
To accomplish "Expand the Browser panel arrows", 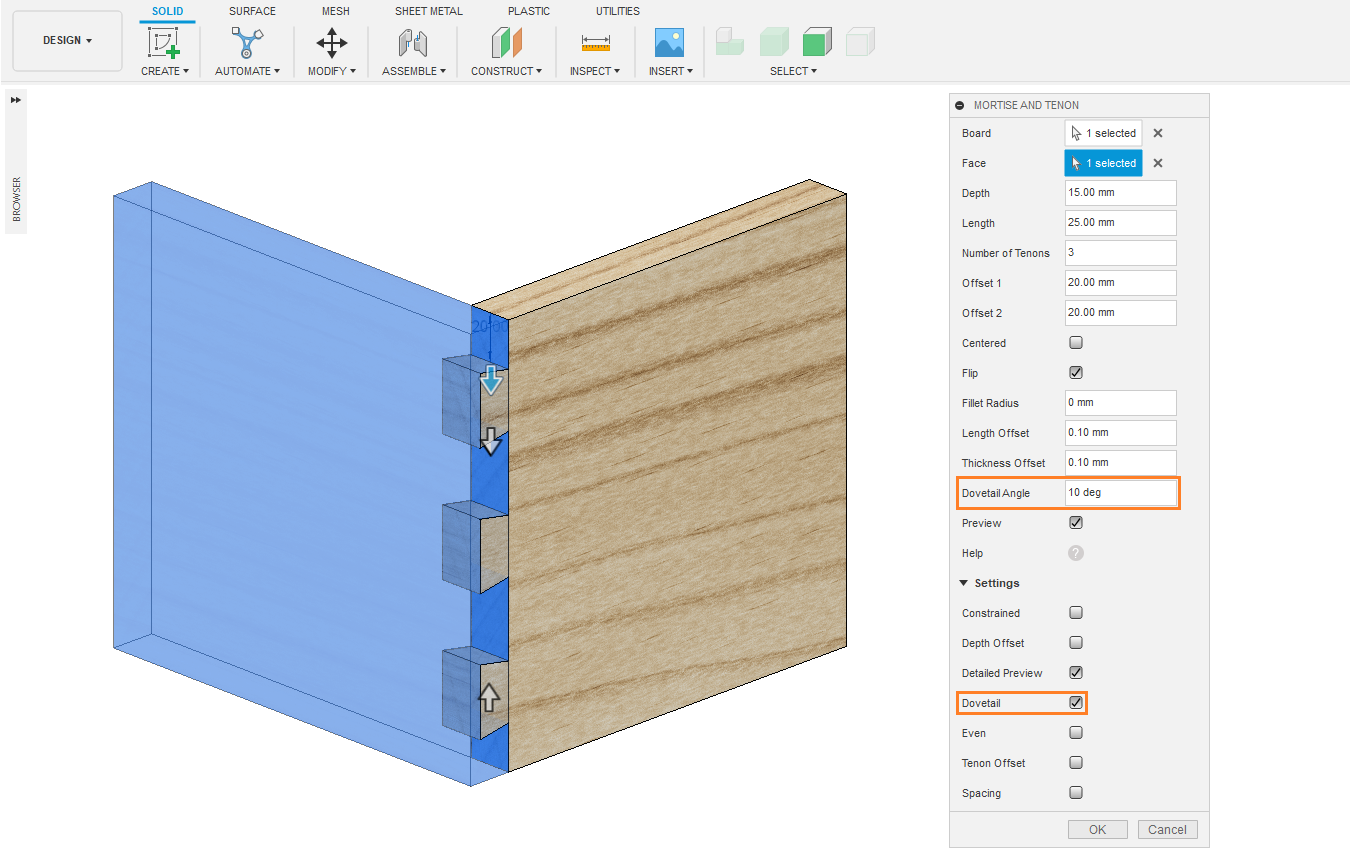I will (x=16, y=100).
